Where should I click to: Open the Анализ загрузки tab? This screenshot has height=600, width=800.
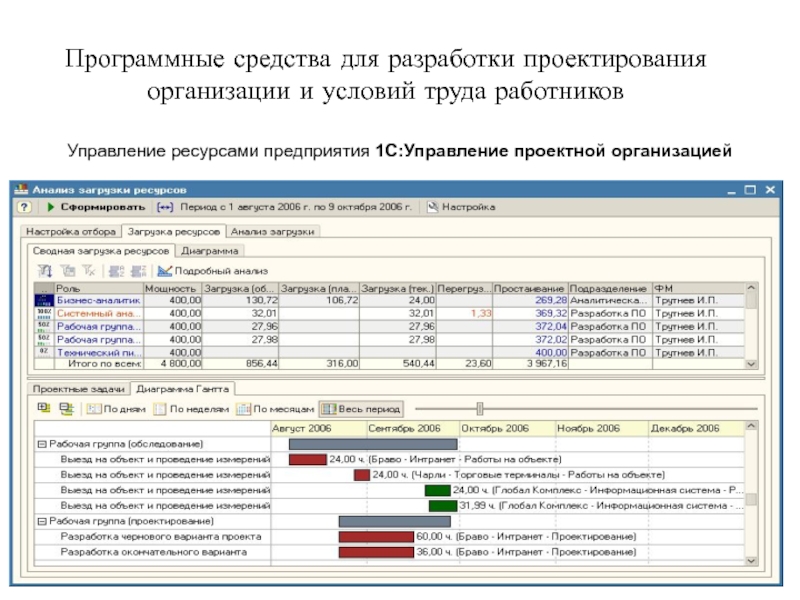272,231
